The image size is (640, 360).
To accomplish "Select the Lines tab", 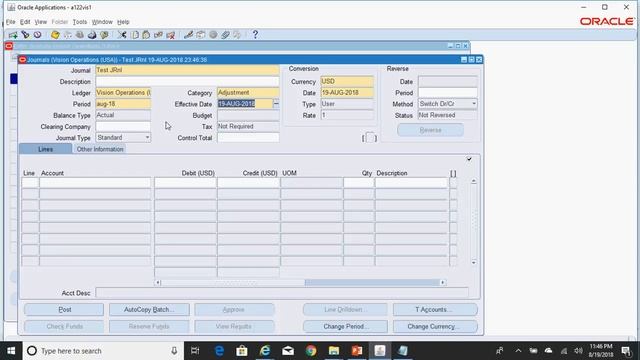I will coord(45,149).
